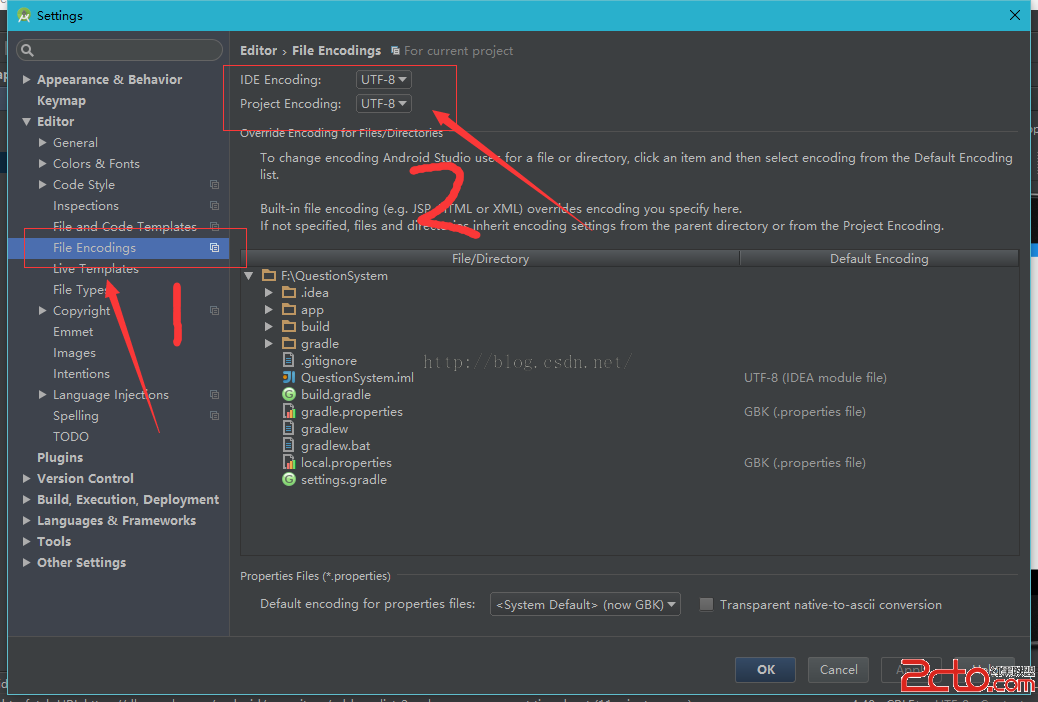The width and height of the screenshot is (1038, 702).
Task: Expand Colors & Fonts subsection
Action: tap(42, 164)
